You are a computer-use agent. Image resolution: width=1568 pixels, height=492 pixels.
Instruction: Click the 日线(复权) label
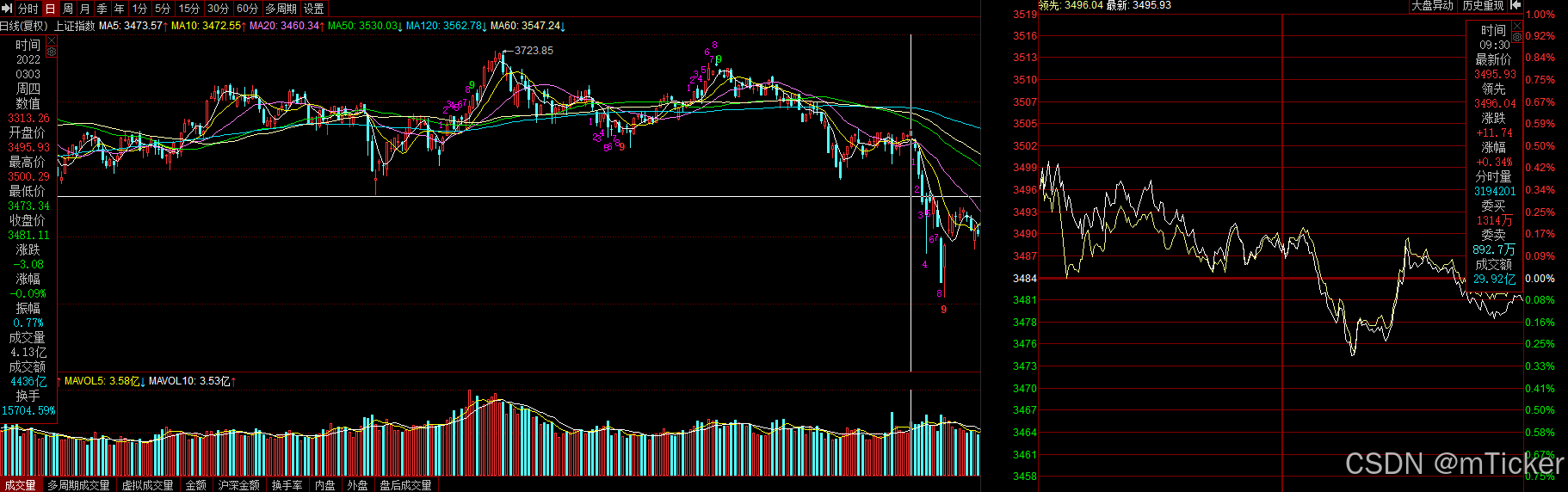point(25,26)
